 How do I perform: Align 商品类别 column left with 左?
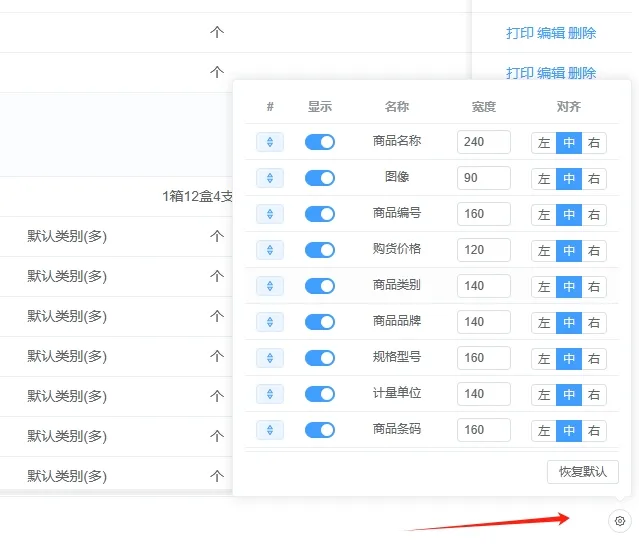pos(544,287)
